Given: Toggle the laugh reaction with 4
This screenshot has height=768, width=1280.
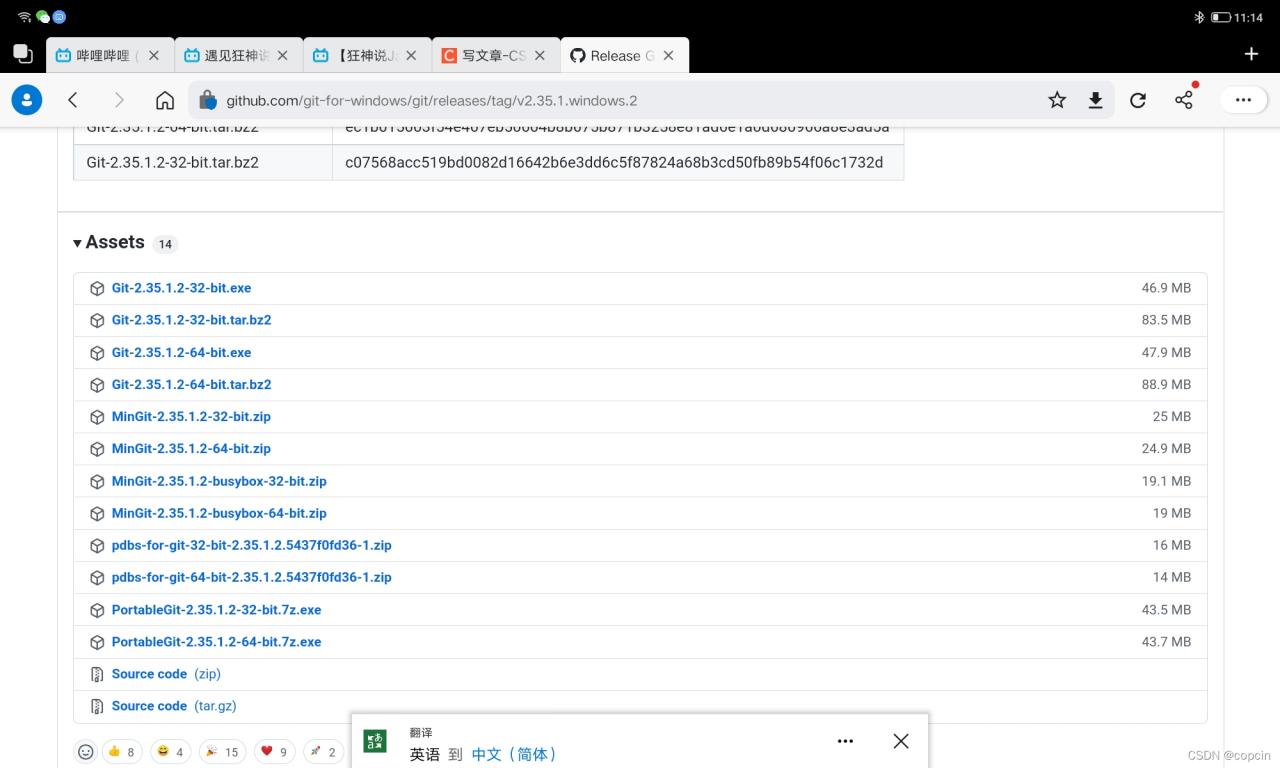Looking at the screenshot, I should [170, 752].
